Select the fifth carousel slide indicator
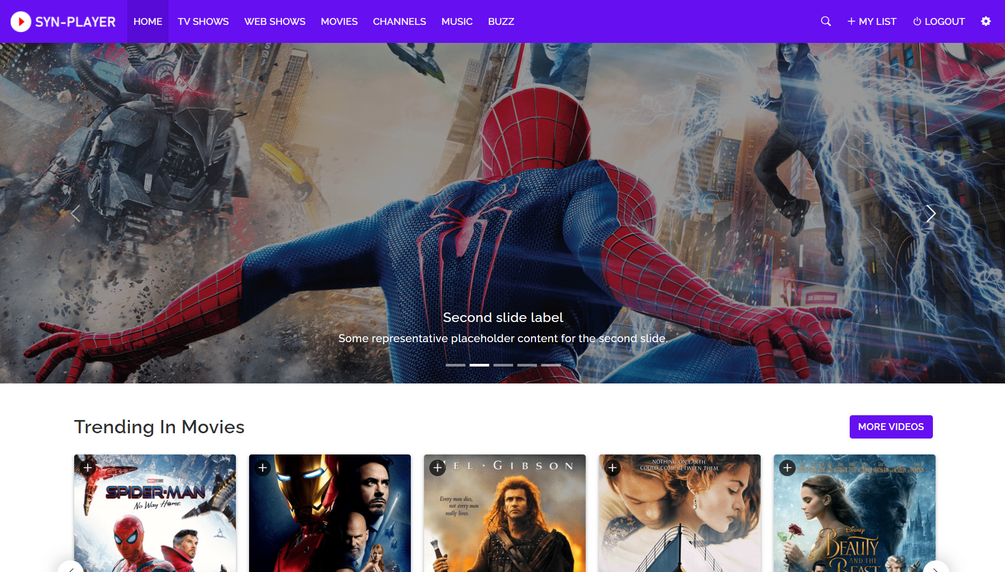This screenshot has height=572, width=1005. 551,365
